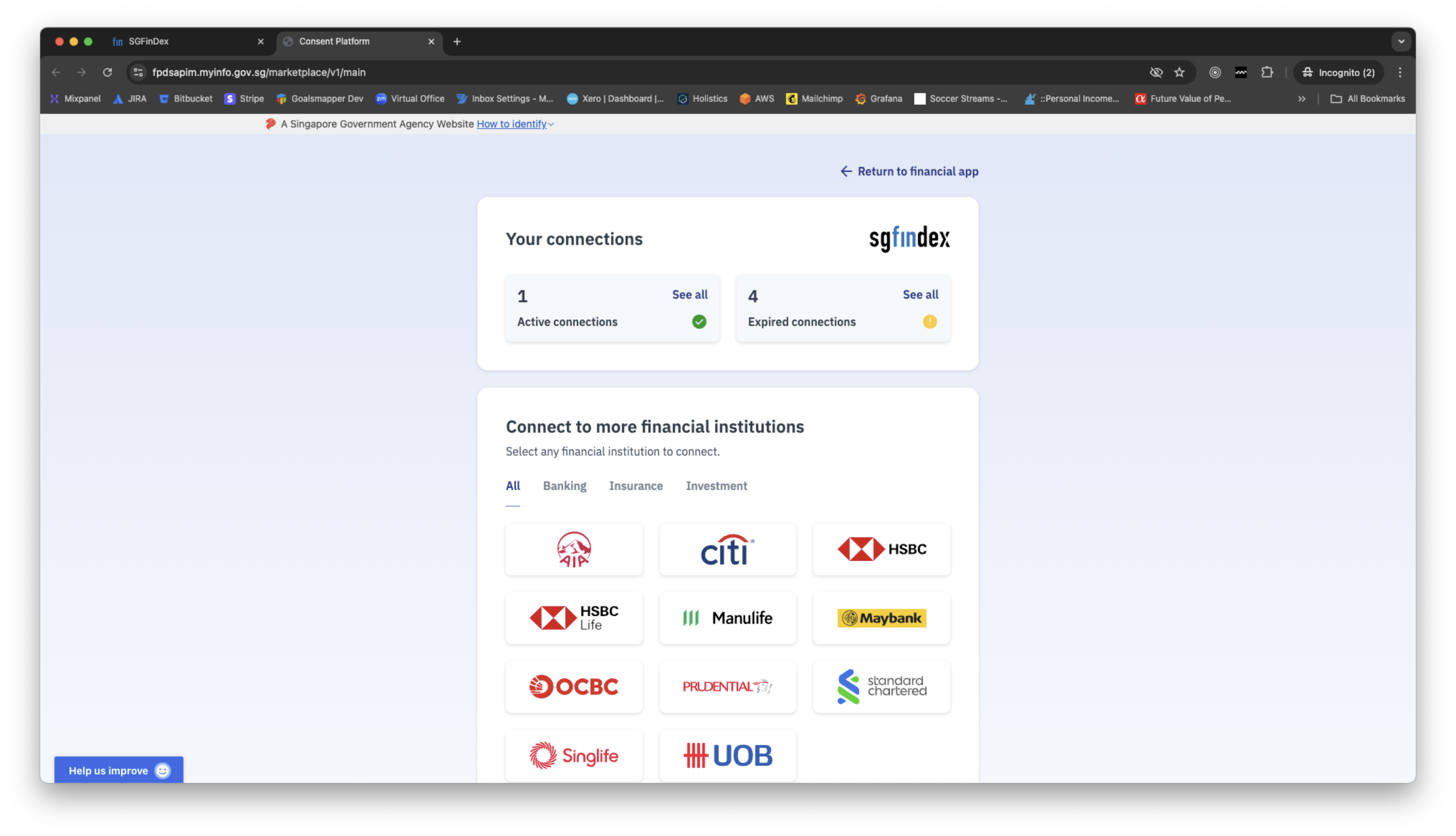Click the green active connections checkmark
The height and width of the screenshot is (836, 1456).
click(x=699, y=322)
